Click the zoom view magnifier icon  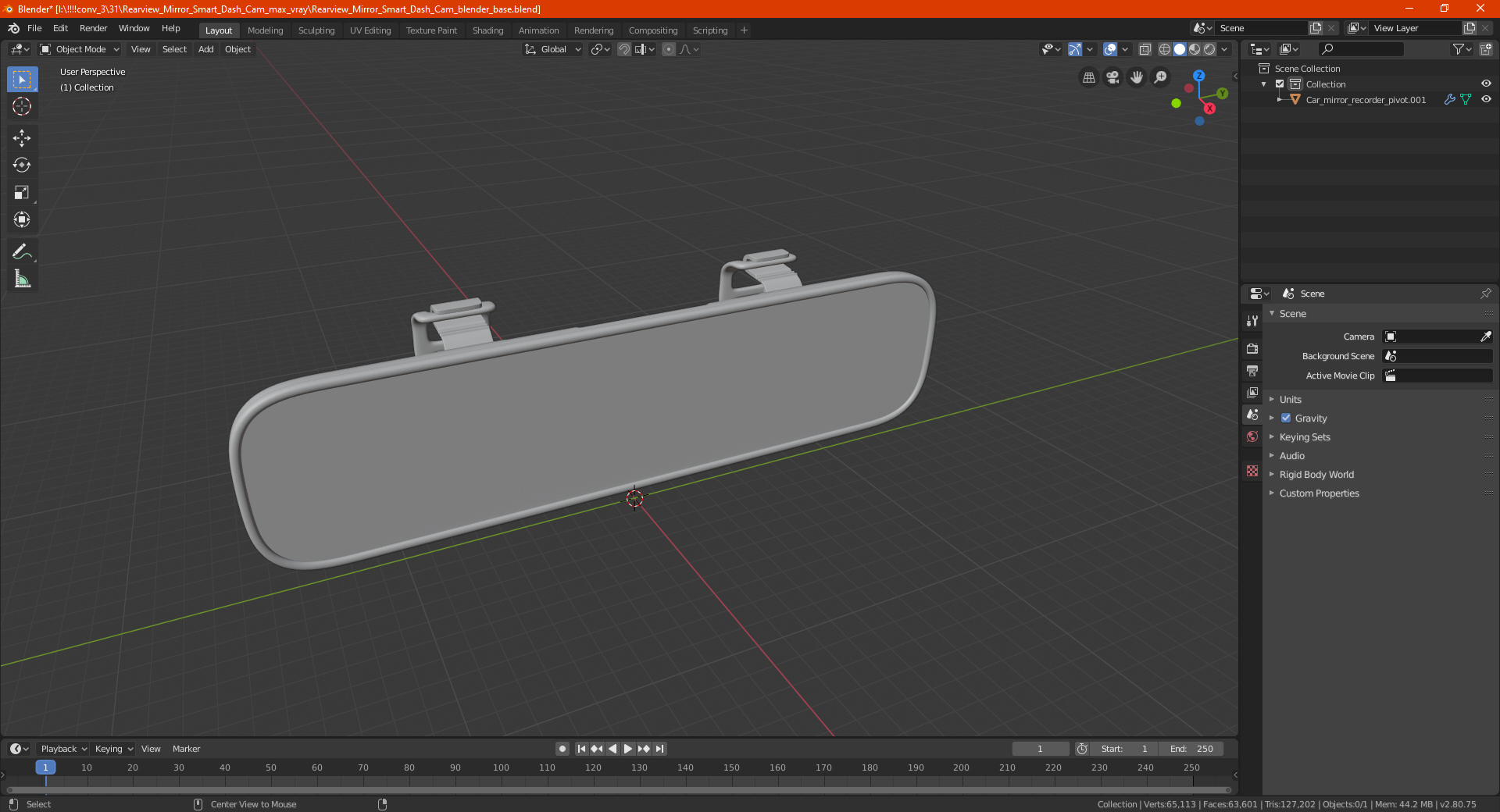[x=1161, y=77]
